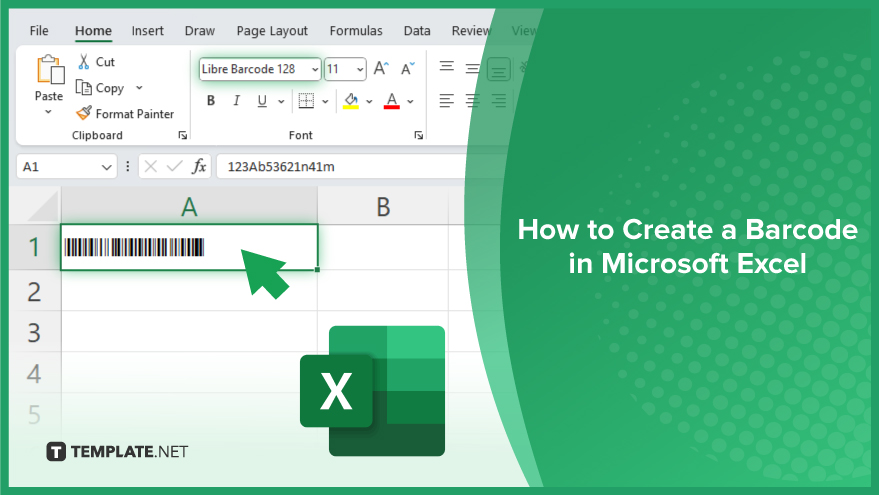Select barcode cell A1
The width and height of the screenshot is (879, 495).
pos(189,247)
